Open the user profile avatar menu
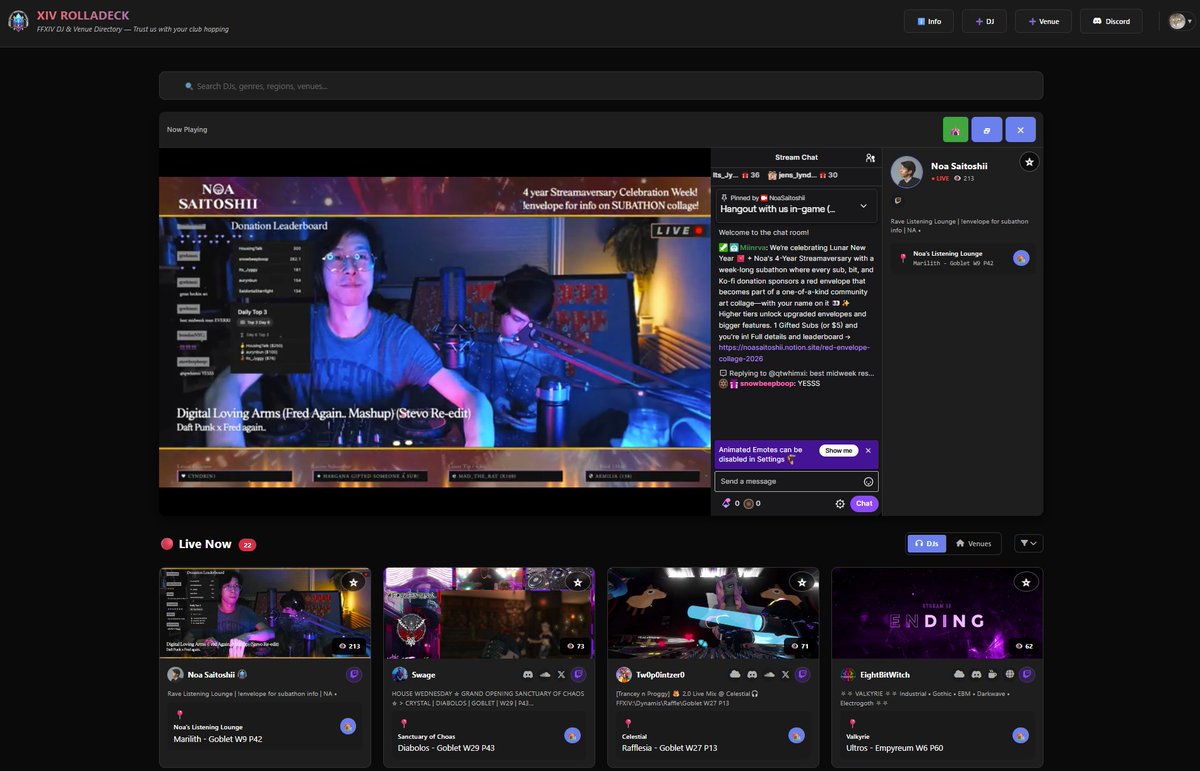The height and width of the screenshot is (771, 1200). [1180, 21]
